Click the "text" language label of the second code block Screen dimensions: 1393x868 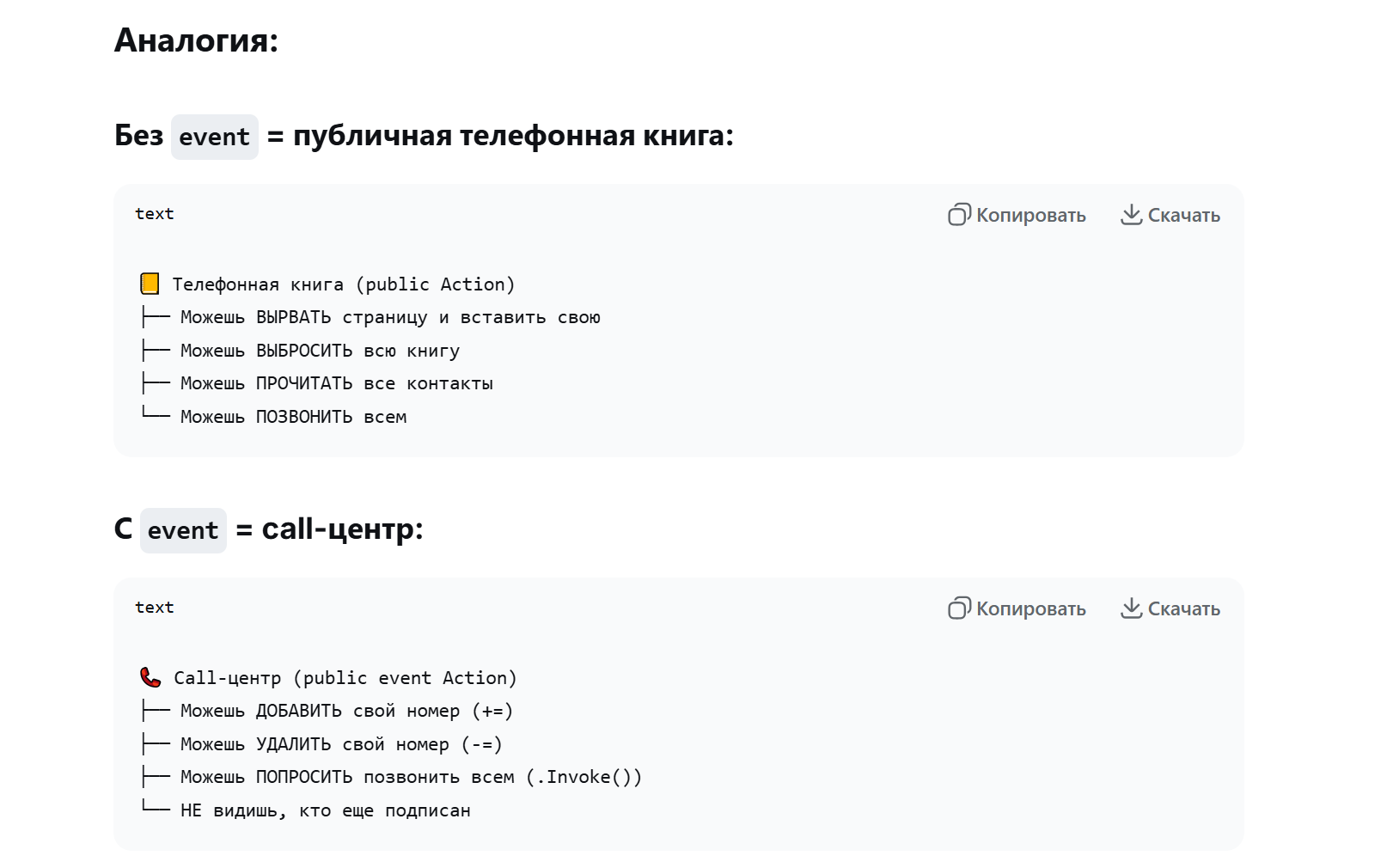155,608
